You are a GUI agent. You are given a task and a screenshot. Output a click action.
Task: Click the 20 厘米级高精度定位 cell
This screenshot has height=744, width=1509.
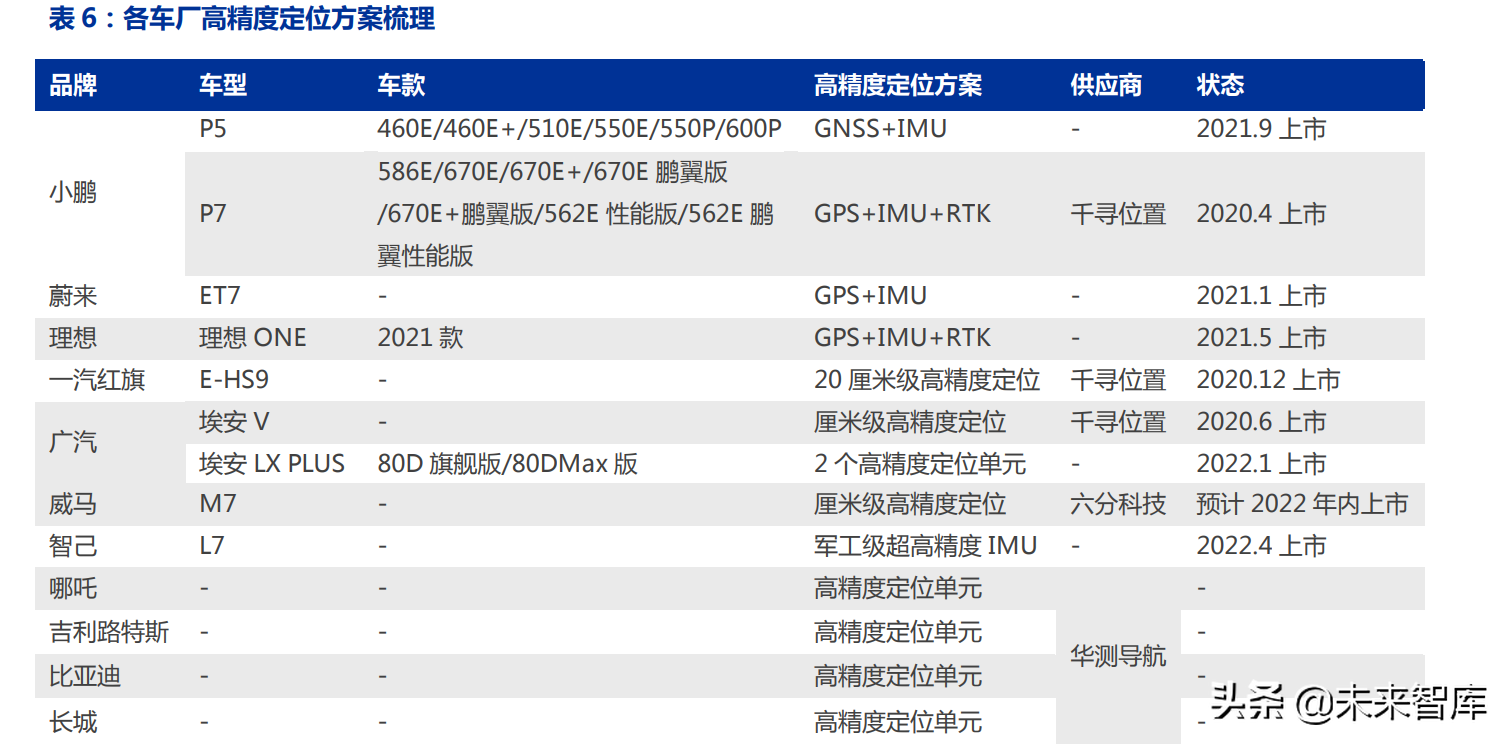click(x=927, y=380)
